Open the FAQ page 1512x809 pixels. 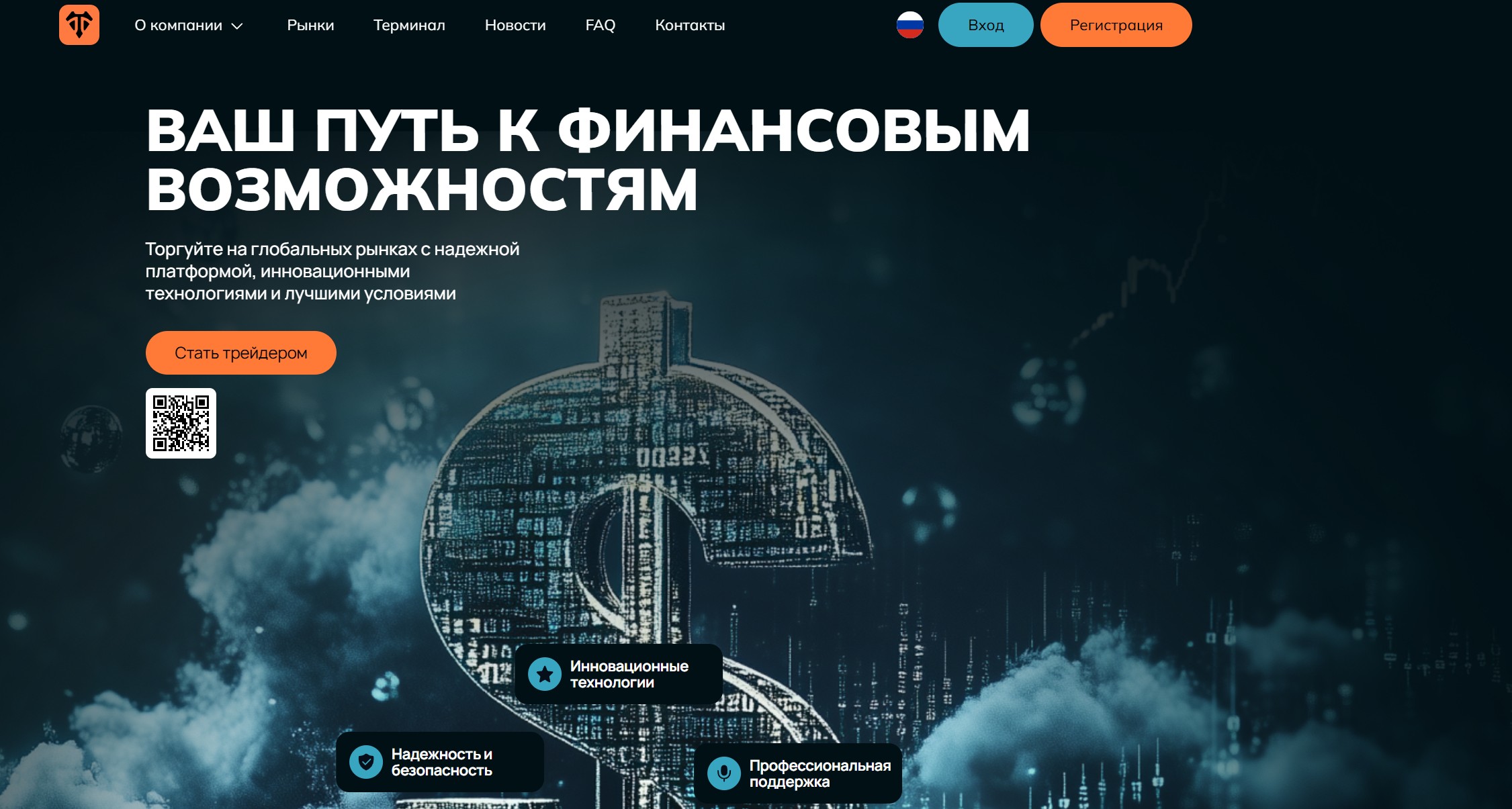tap(600, 26)
